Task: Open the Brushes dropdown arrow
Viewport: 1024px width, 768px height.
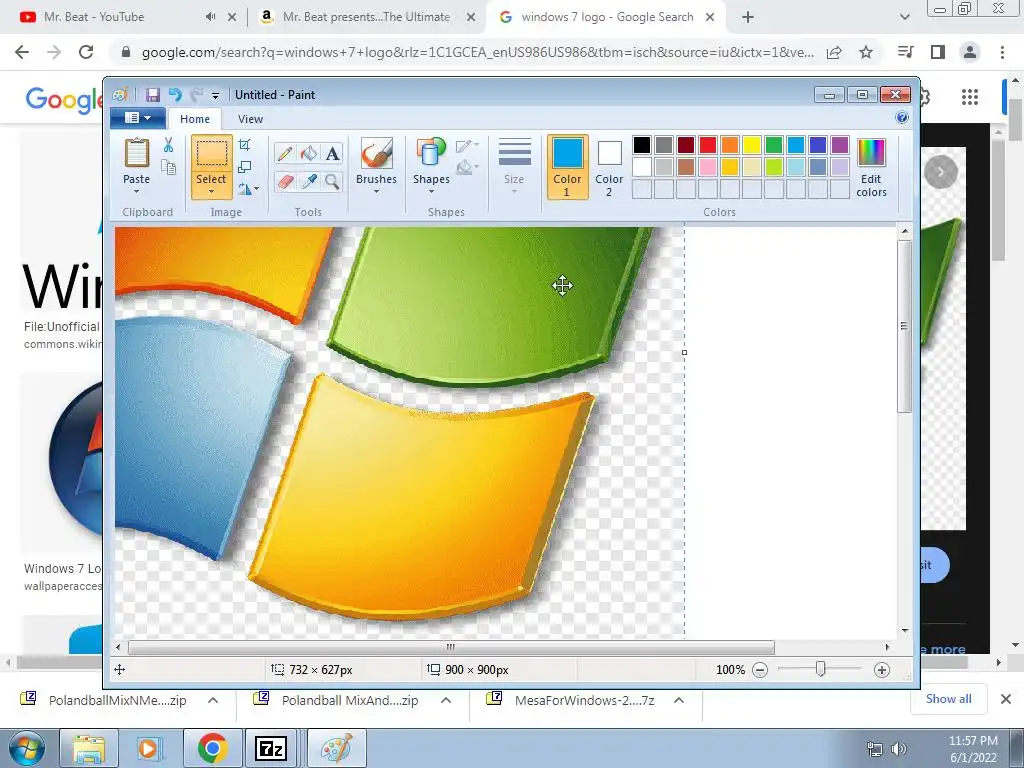Action: pyautogui.click(x=377, y=191)
